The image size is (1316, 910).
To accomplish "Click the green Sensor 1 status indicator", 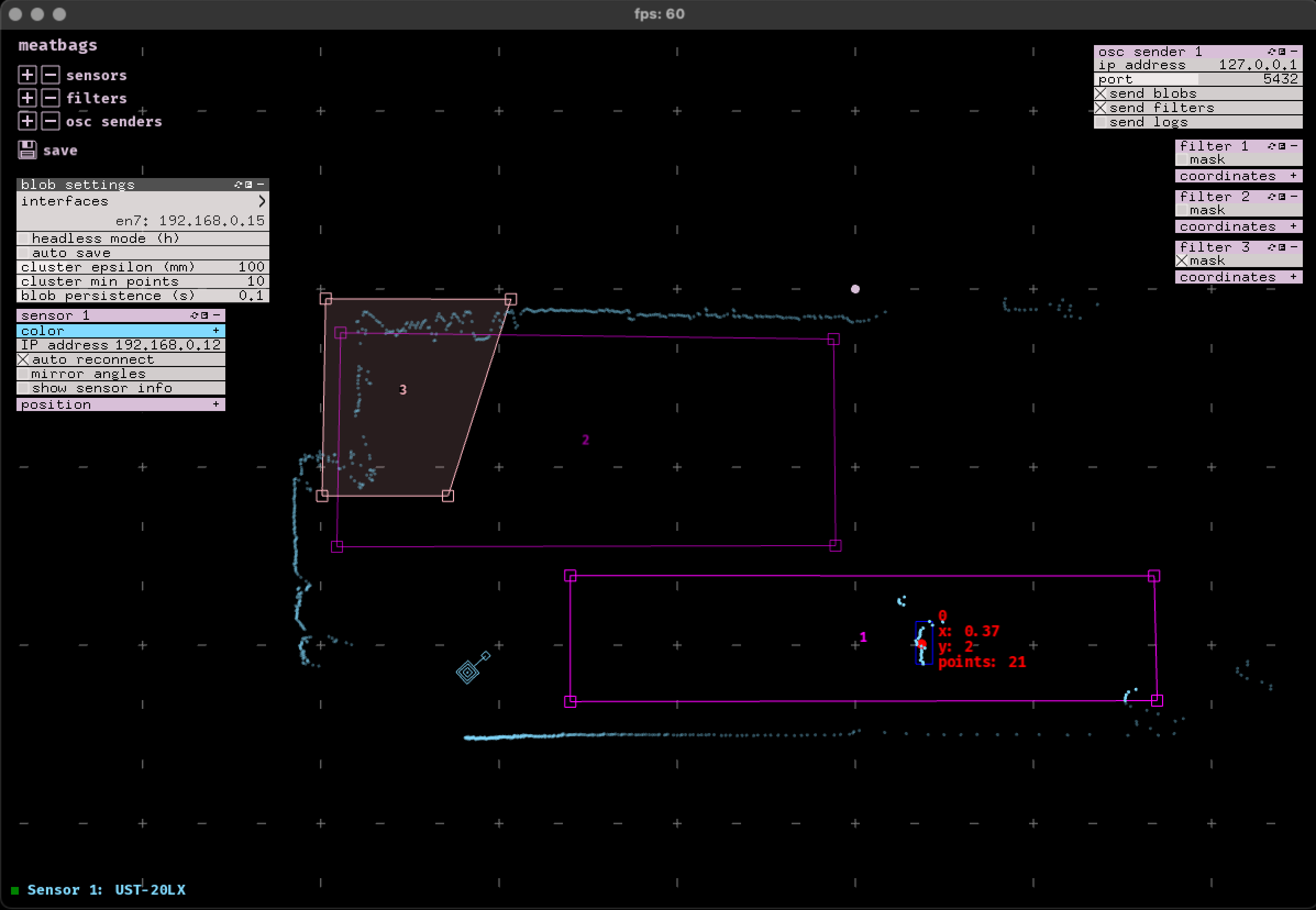I will pyautogui.click(x=15, y=890).
